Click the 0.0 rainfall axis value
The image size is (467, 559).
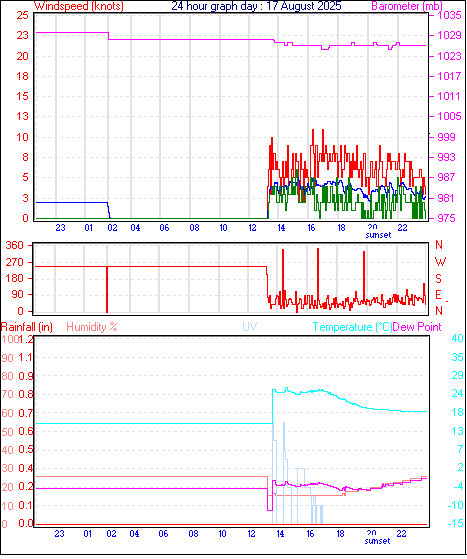[26, 523]
